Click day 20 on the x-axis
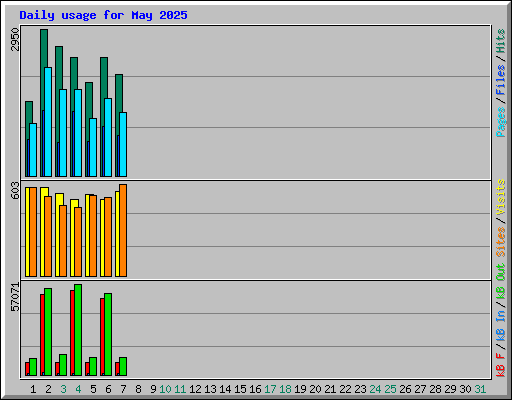The height and width of the screenshot is (400, 512). tap(315, 389)
